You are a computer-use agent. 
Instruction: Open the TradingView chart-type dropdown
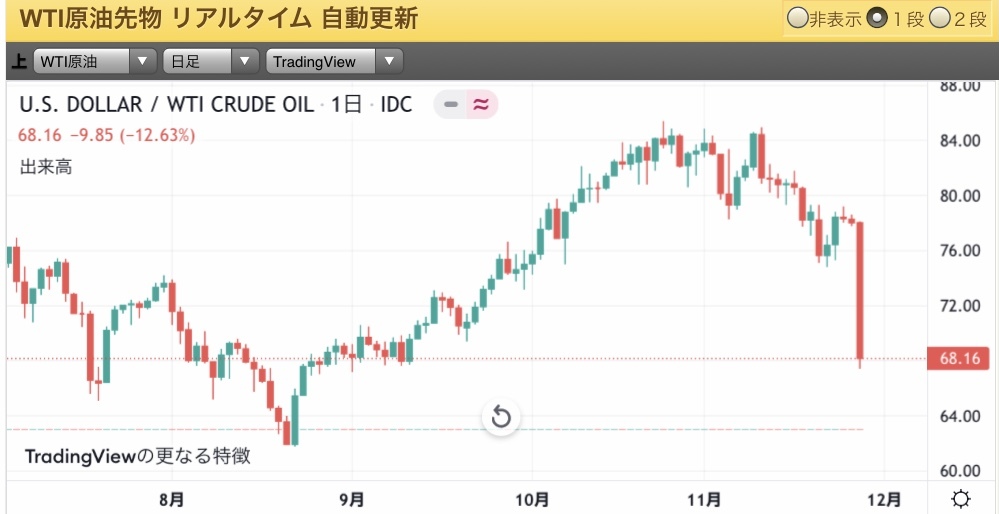(x=335, y=62)
